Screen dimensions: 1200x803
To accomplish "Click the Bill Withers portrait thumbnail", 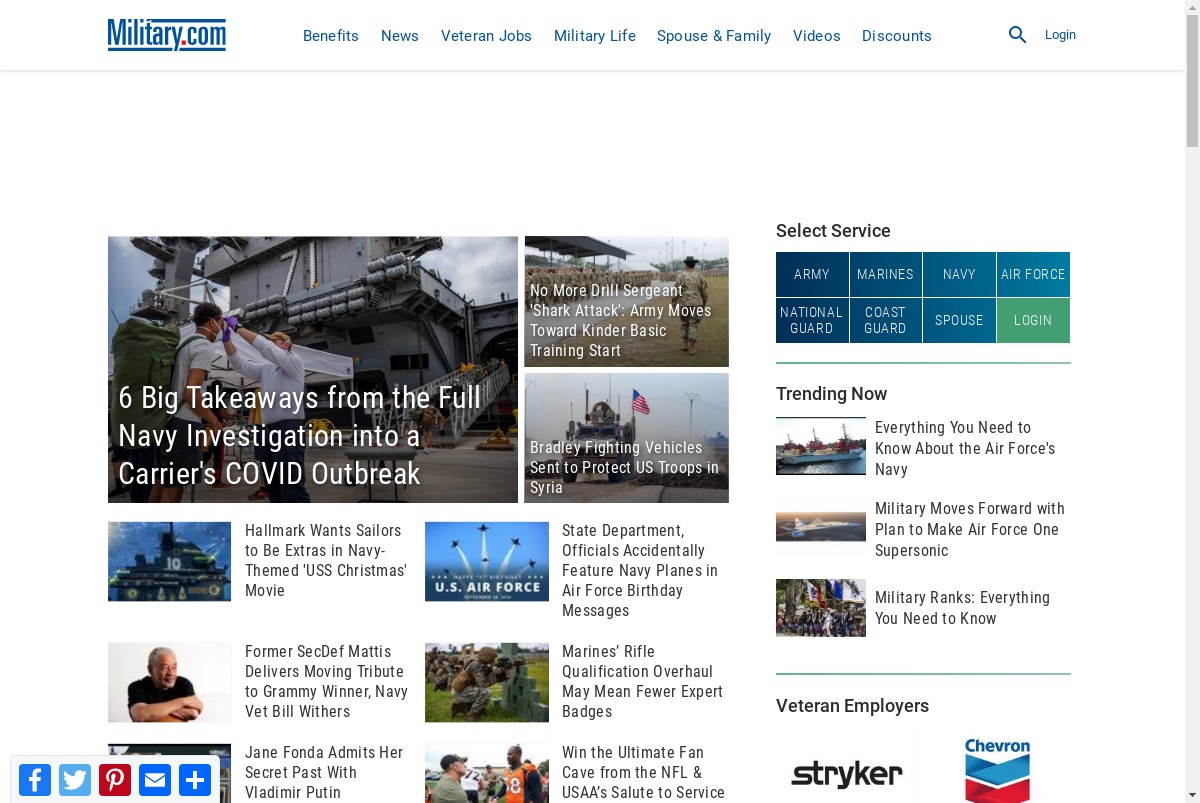I will point(169,682).
